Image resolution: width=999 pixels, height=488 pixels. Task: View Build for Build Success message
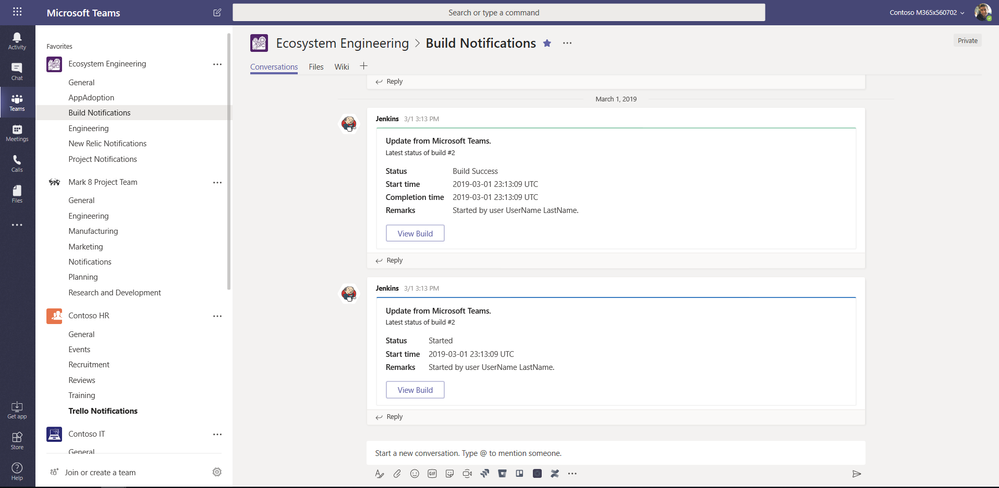[415, 233]
